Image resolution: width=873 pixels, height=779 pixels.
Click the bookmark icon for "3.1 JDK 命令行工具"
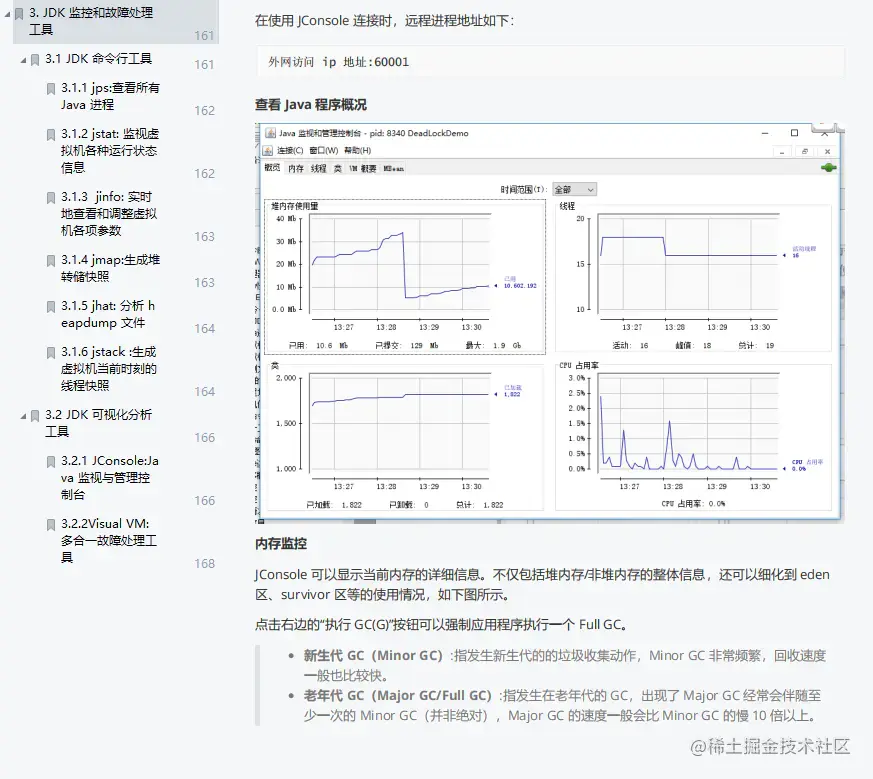point(33,57)
